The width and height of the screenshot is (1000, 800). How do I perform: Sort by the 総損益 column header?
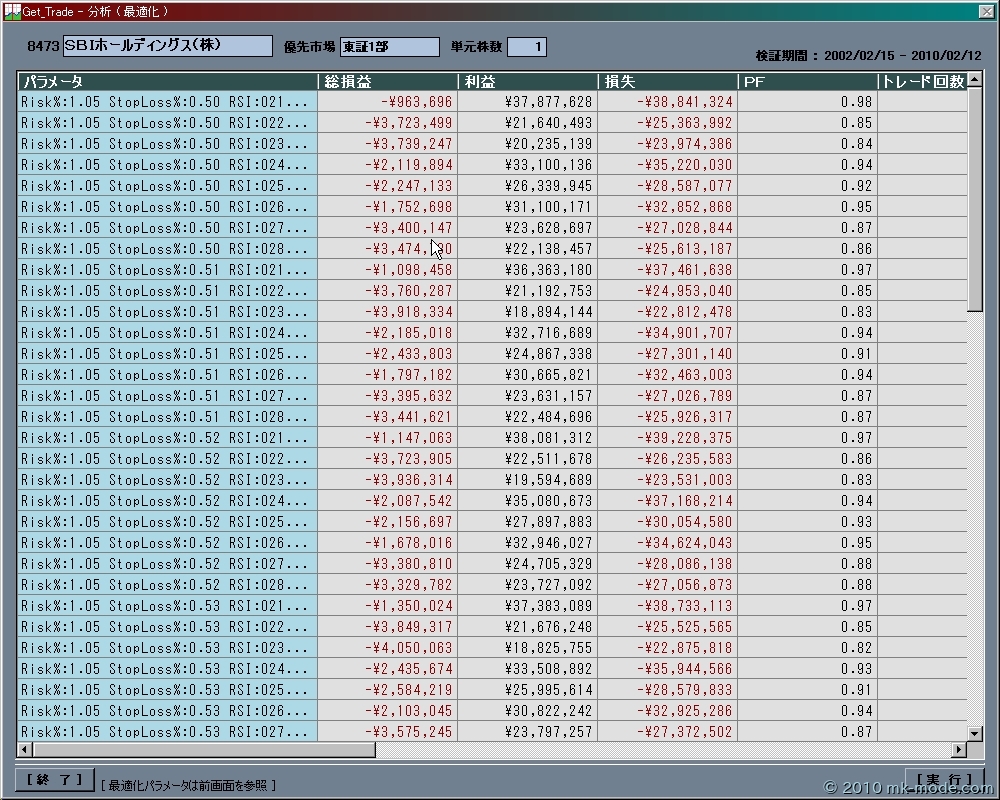tap(387, 81)
